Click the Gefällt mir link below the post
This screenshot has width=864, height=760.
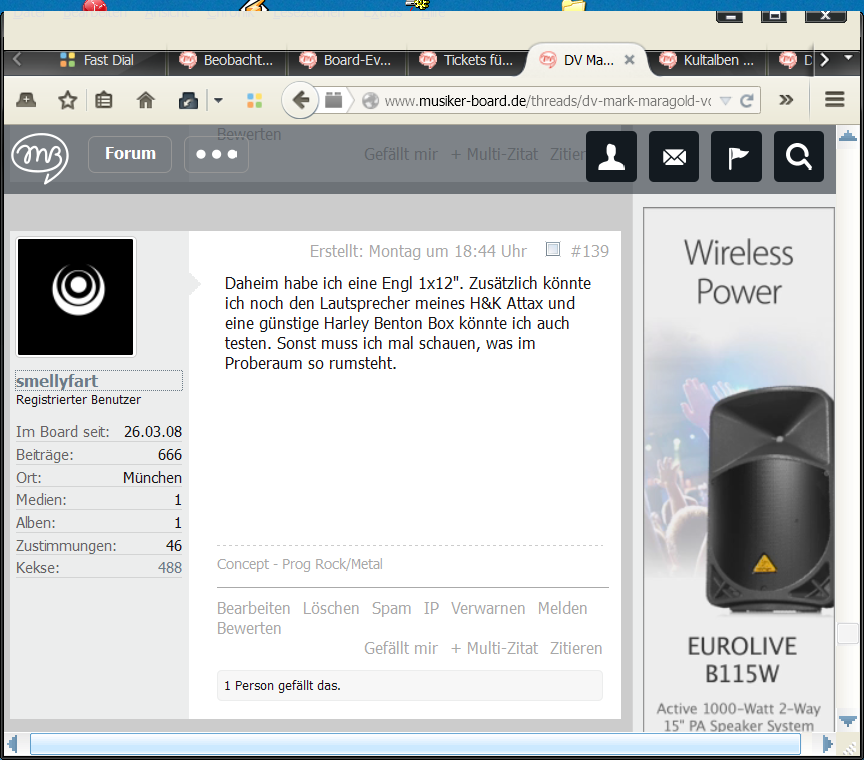tap(401, 648)
